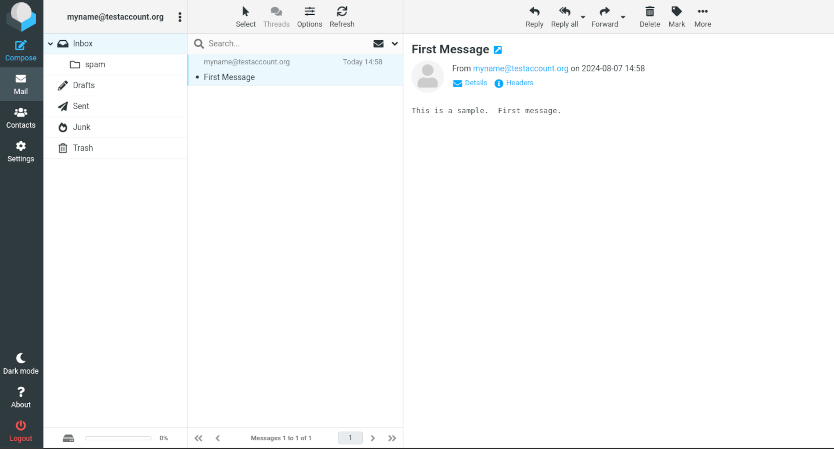This screenshot has width=834, height=449.
Task: Click the Compose icon in sidebar
Action: (x=21, y=46)
